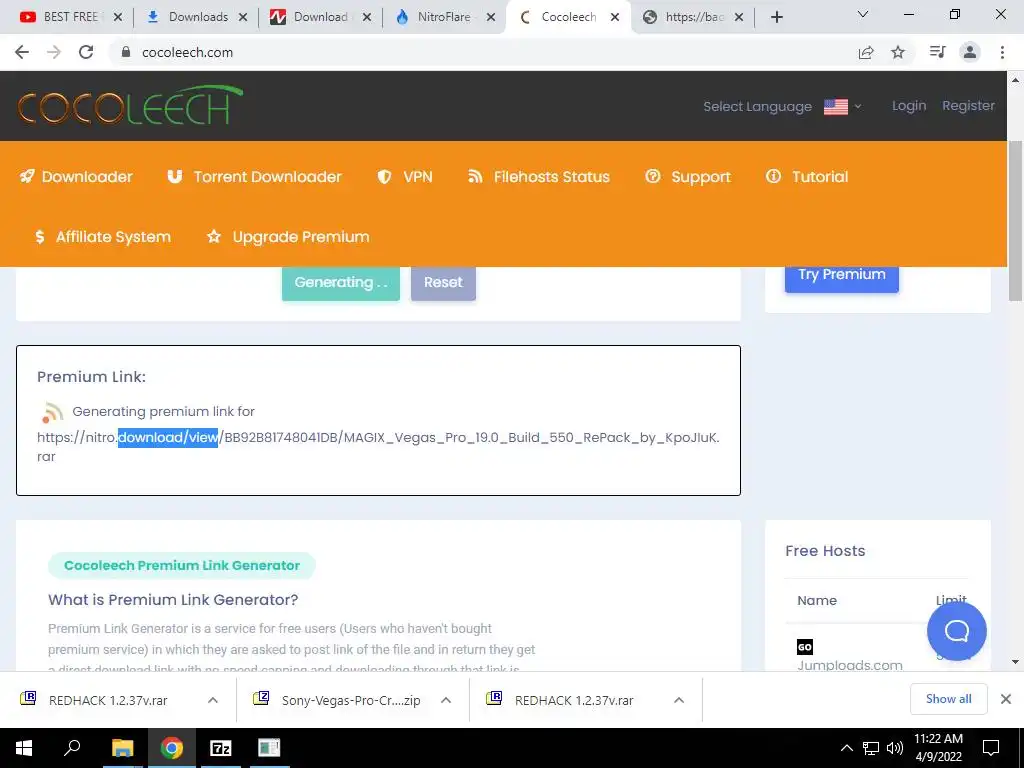Expand the Select Language dropdown
The height and width of the screenshot is (768, 1024).
pyautogui.click(x=782, y=106)
